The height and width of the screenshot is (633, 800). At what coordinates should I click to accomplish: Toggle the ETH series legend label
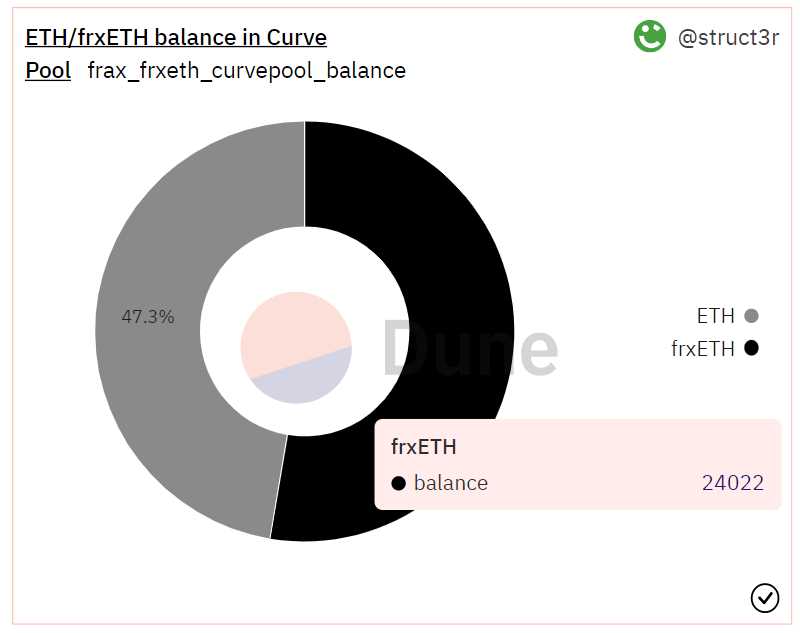click(715, 316)
